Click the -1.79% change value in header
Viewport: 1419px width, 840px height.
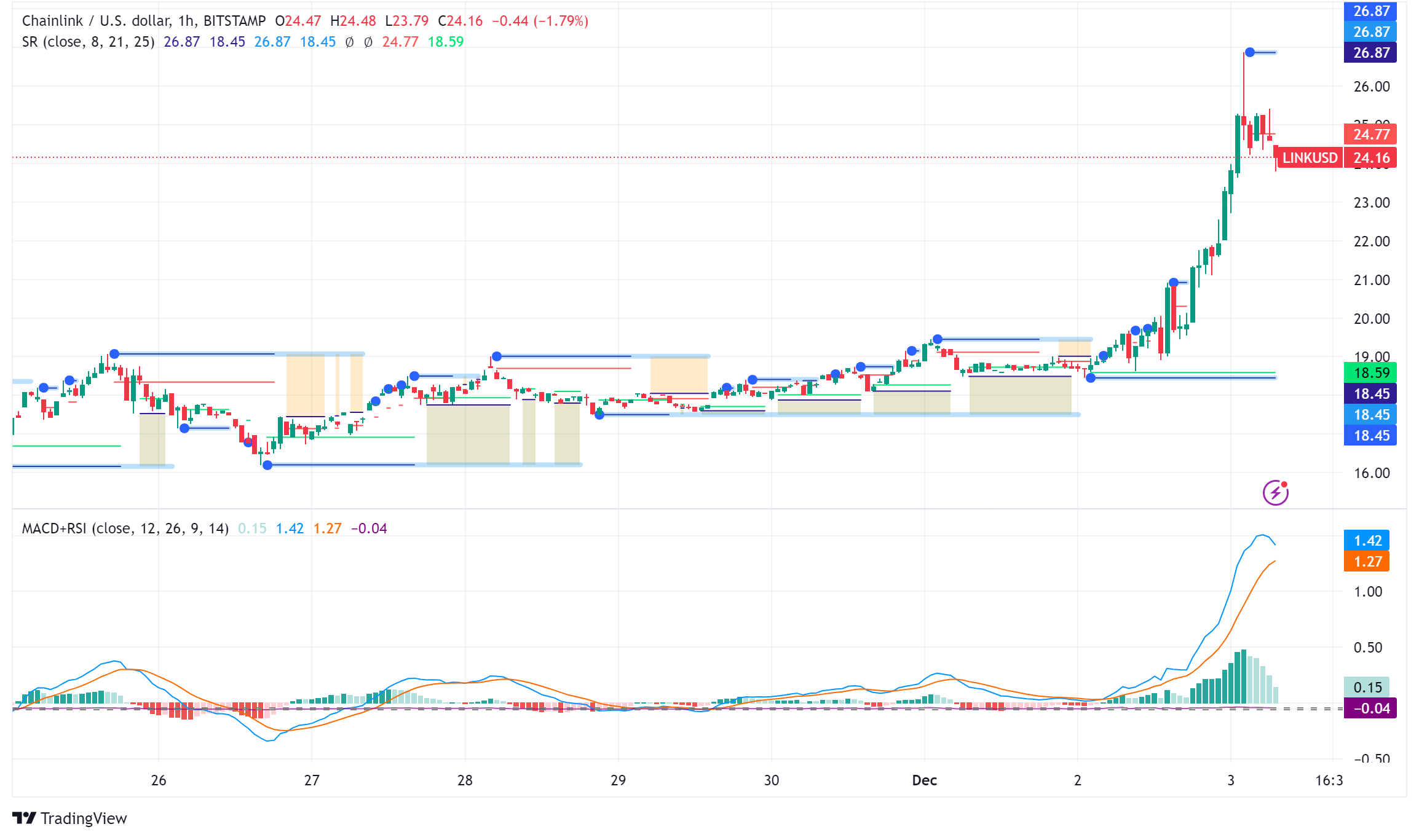tap(560, 21)
